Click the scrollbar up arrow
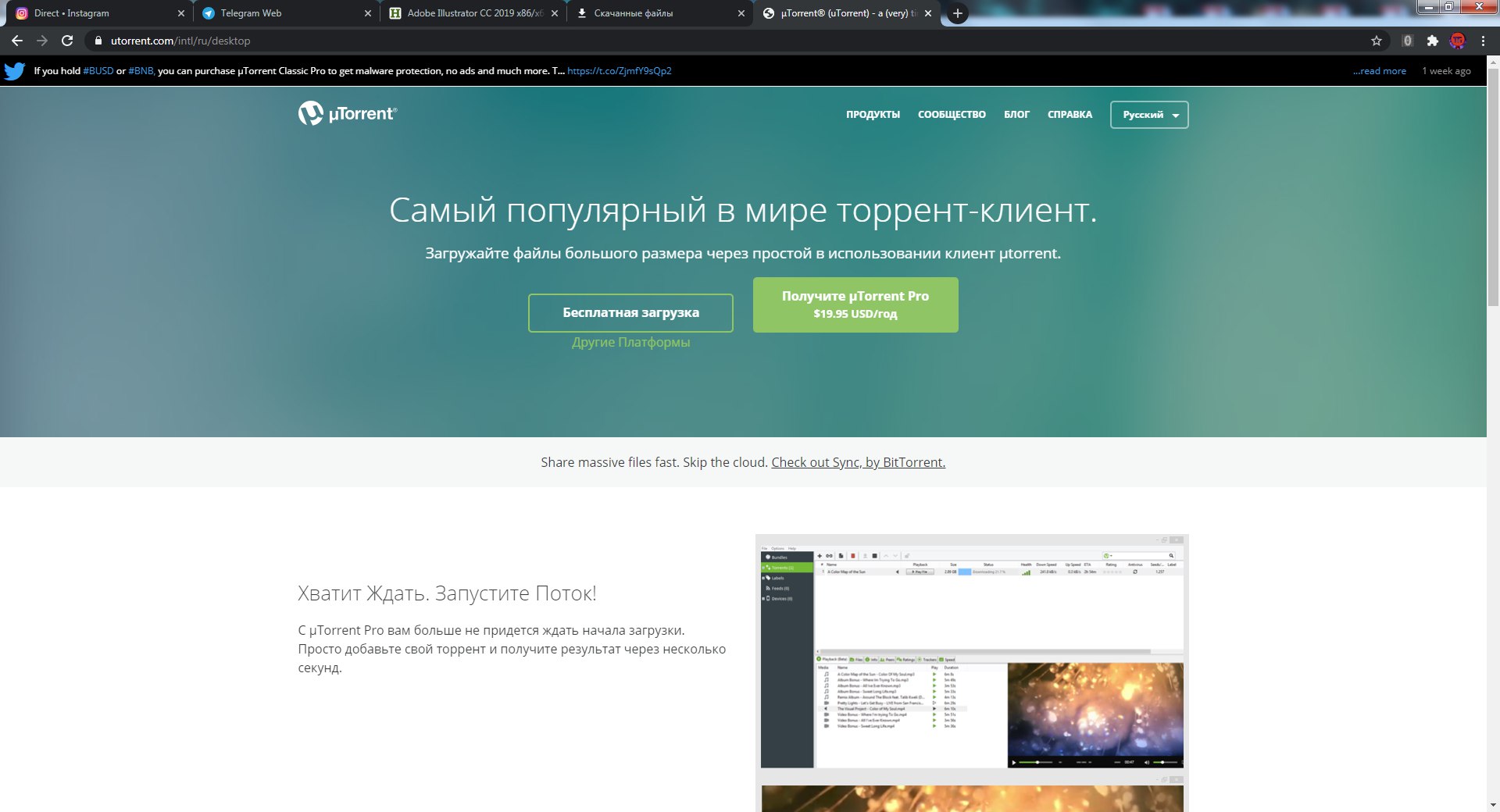Image resolution: width=1500 pixels, height=812 pixels. click(1493, 62)
